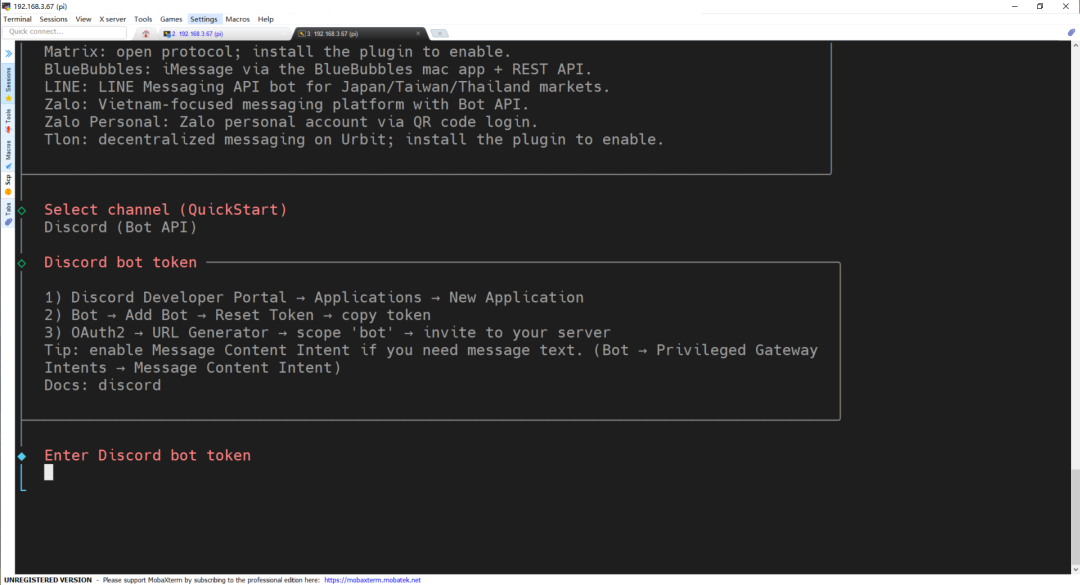The image size is (1080, 585).
Task: Click the scrollbar up arrow
Action: [x=1075, y=45]
